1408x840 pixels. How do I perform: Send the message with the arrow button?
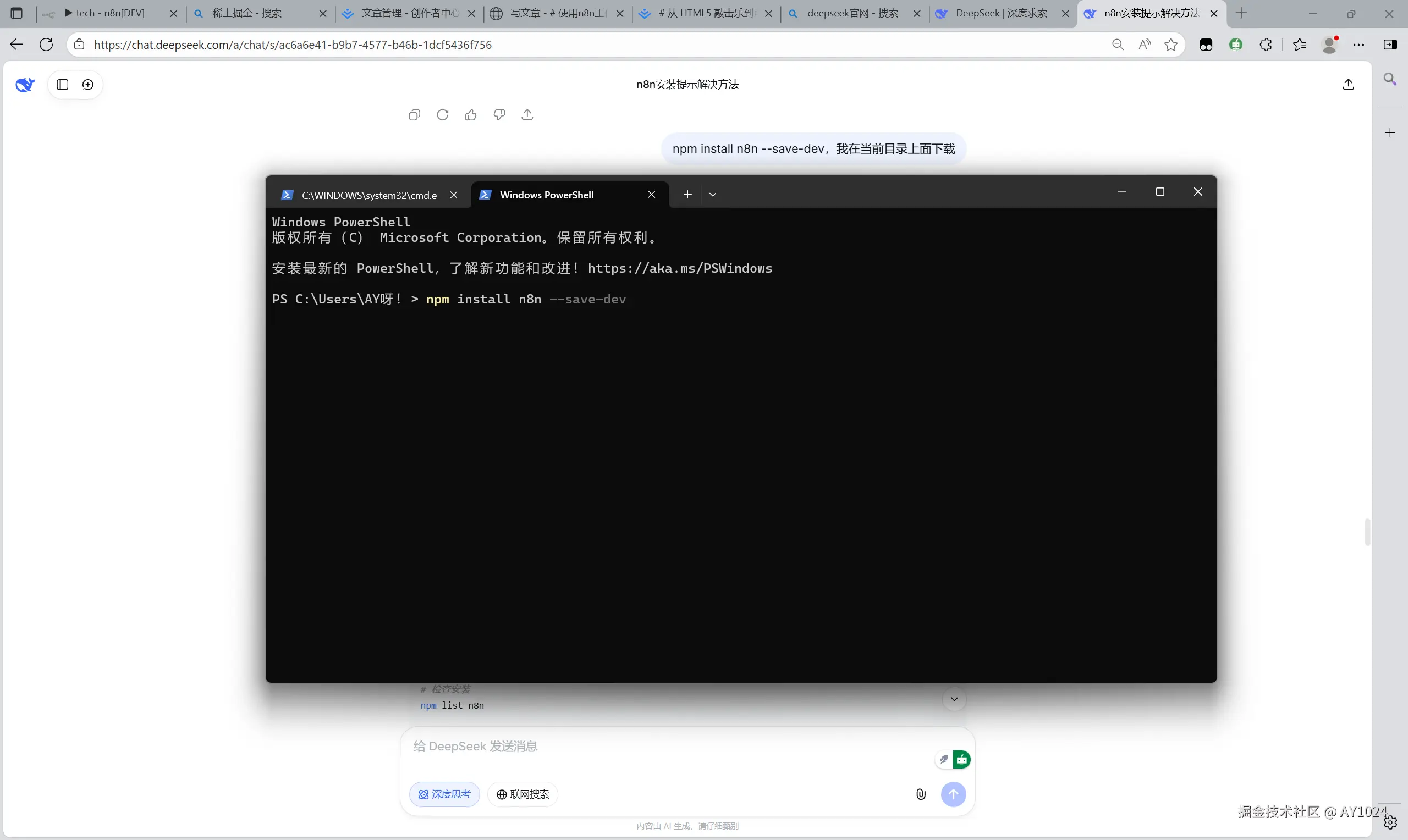click(x=953, y=794)
